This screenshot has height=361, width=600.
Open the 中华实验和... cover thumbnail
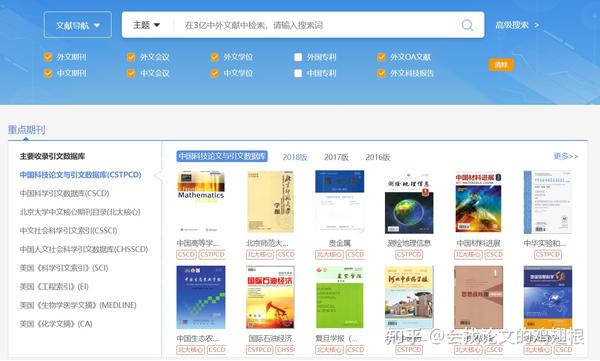pyautogui.click(x=548, y=202)
